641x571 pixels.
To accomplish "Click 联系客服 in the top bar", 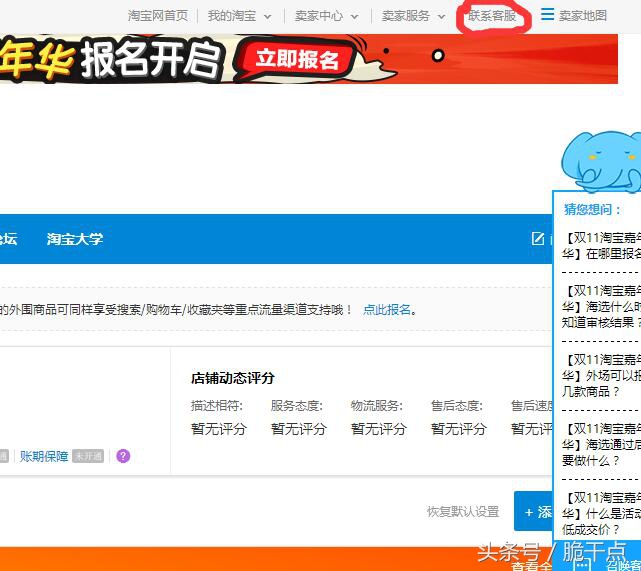I will point(493,16).
